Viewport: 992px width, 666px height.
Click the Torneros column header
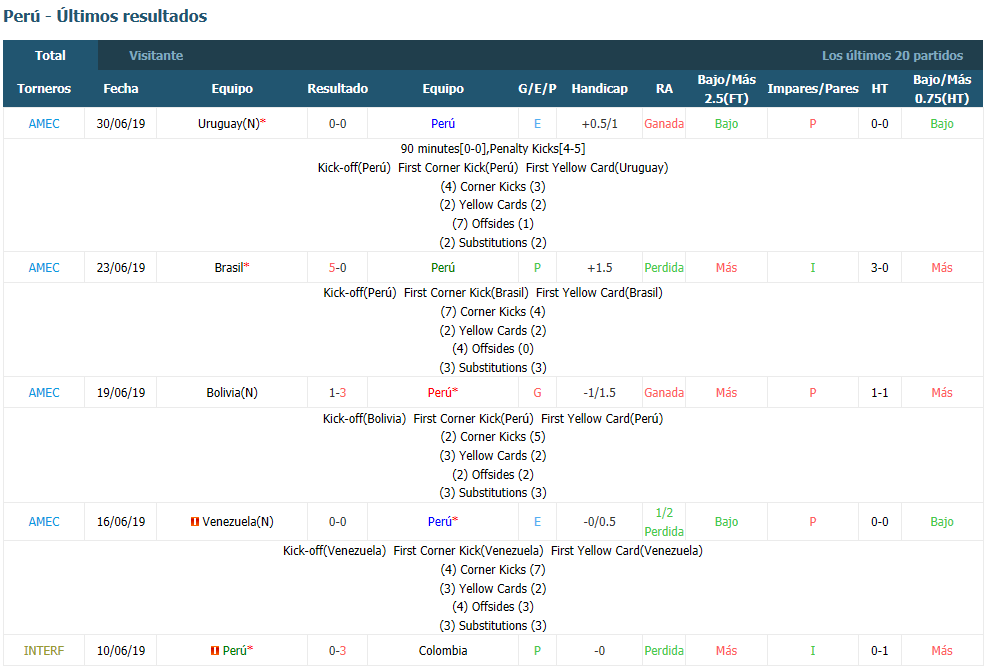point(44,89)
